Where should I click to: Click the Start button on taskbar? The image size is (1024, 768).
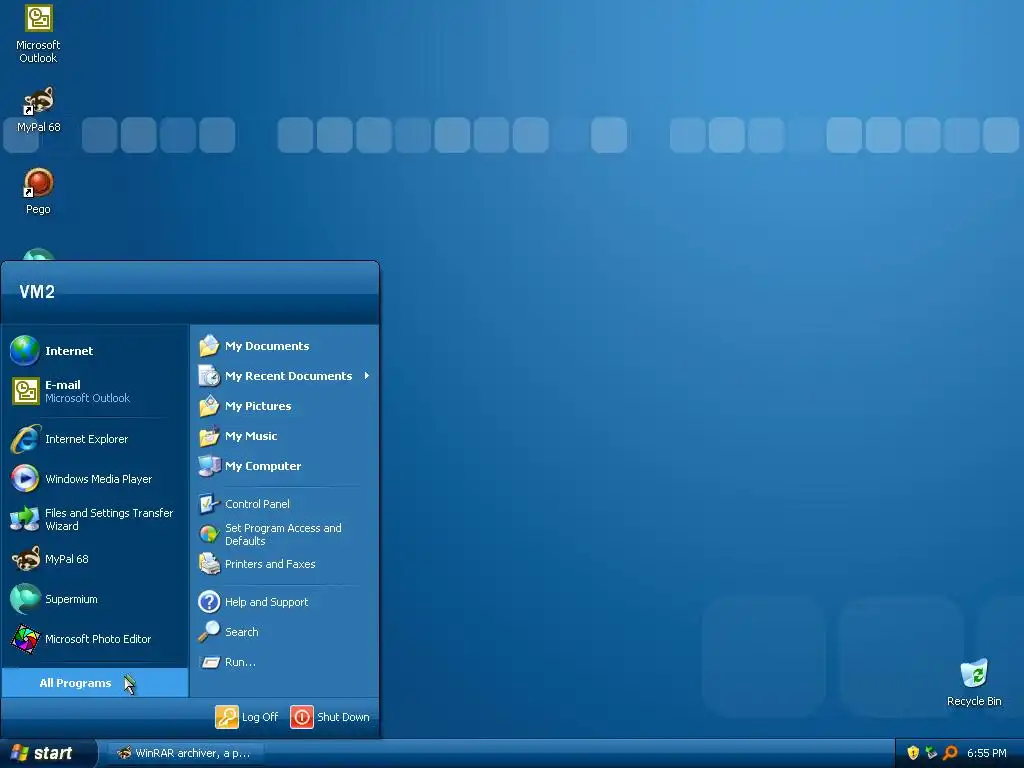point(47,753)
